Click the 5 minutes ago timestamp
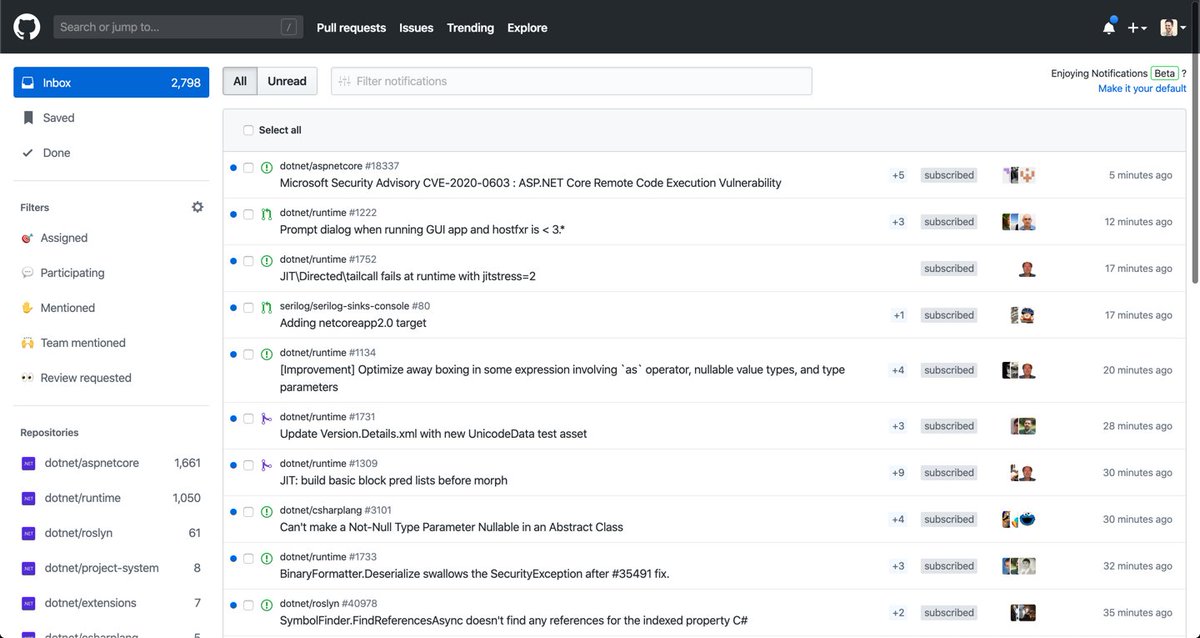 [1140, 175]
